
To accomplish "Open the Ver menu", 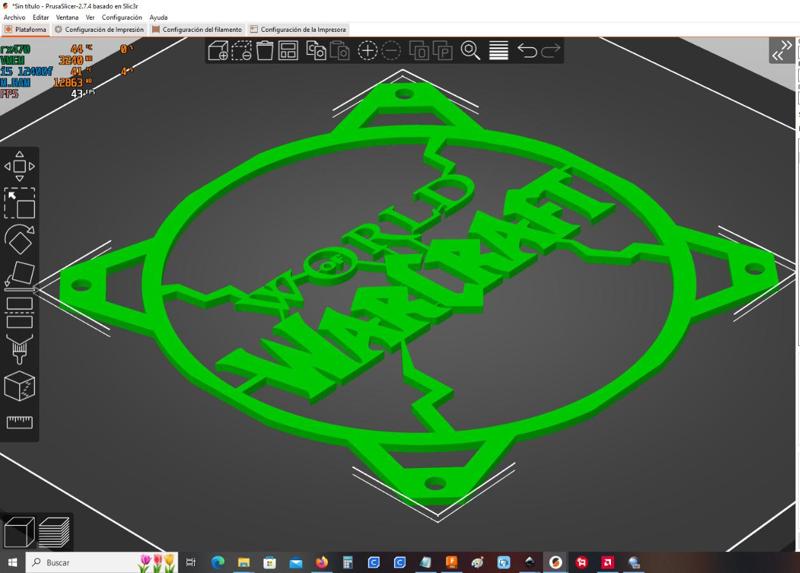I will pos(90,17).
